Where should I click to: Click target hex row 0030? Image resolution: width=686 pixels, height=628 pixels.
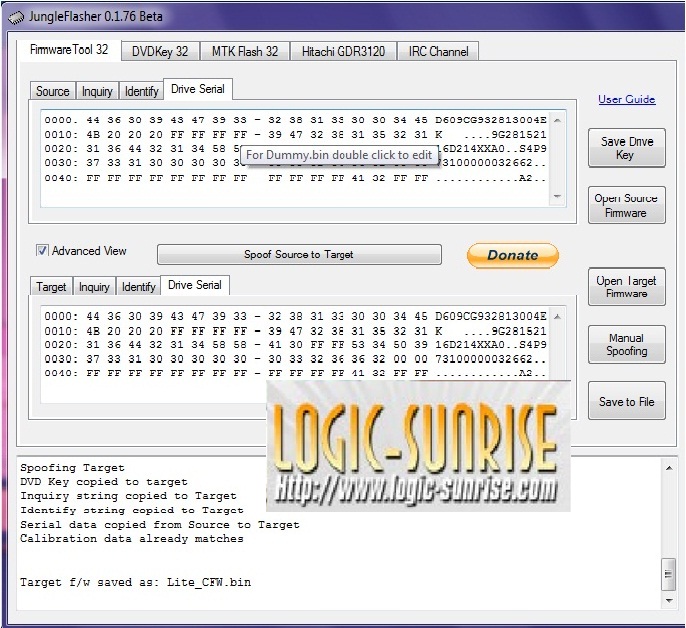296,359
